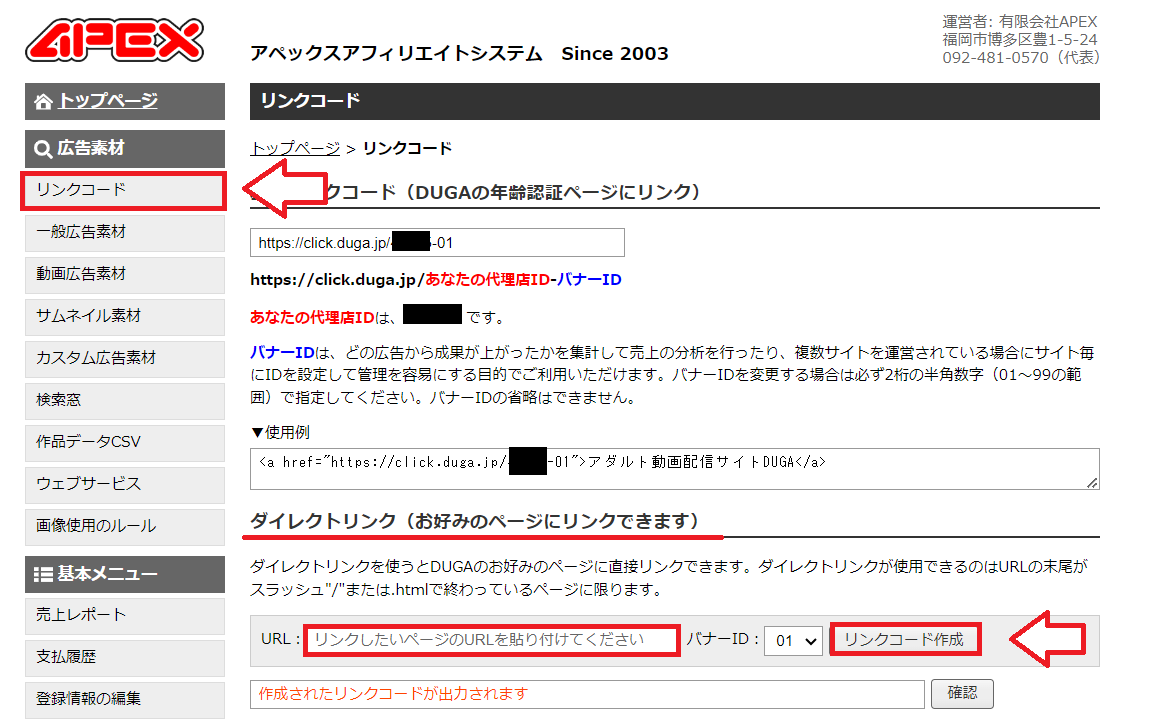Select リンクコード in the sidebar
Image resolution: width=1171 pixels, height=724 pixels.
125,191
